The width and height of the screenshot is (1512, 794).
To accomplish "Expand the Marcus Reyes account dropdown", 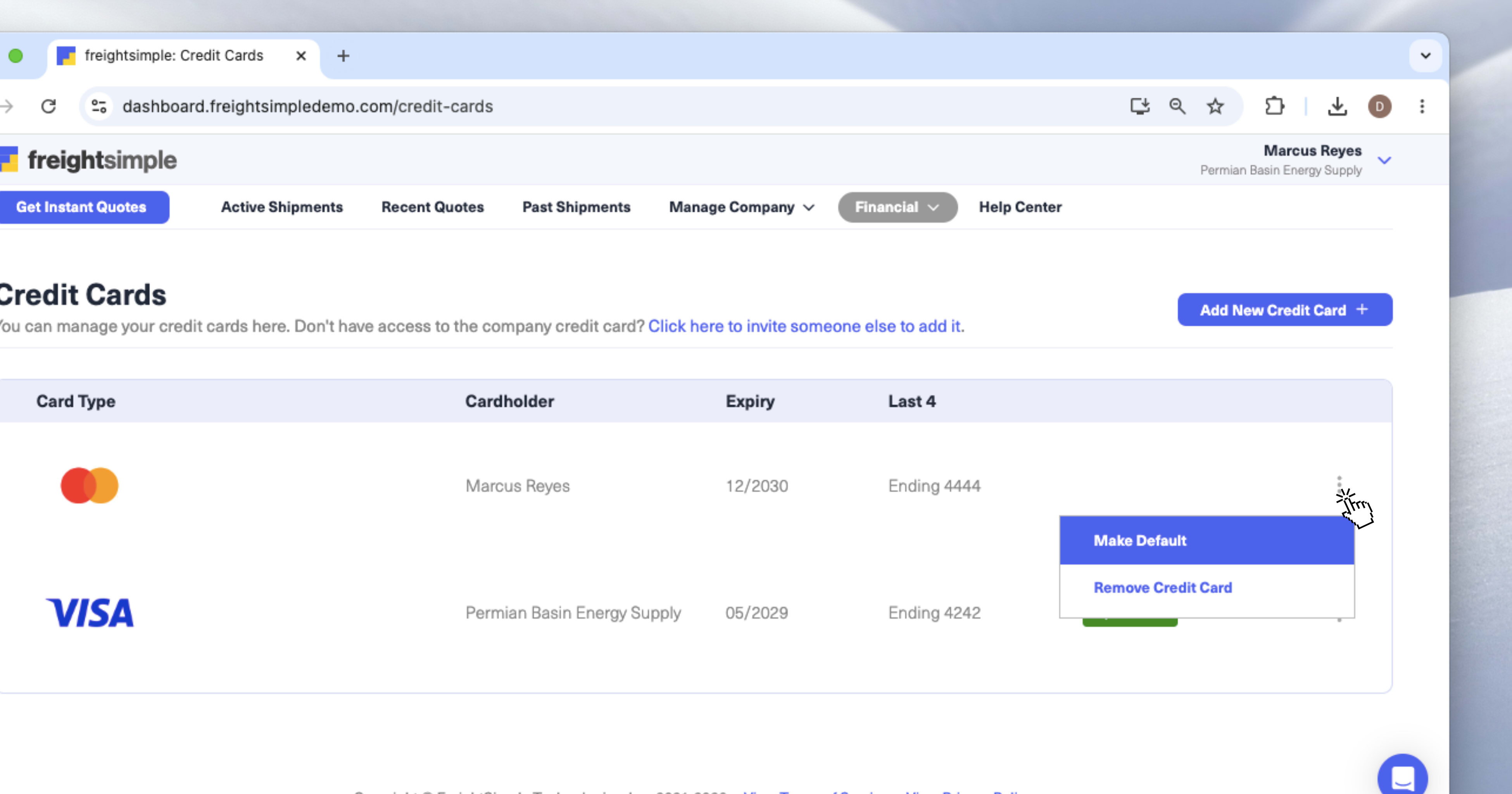I will click(x=1384, y=160).
